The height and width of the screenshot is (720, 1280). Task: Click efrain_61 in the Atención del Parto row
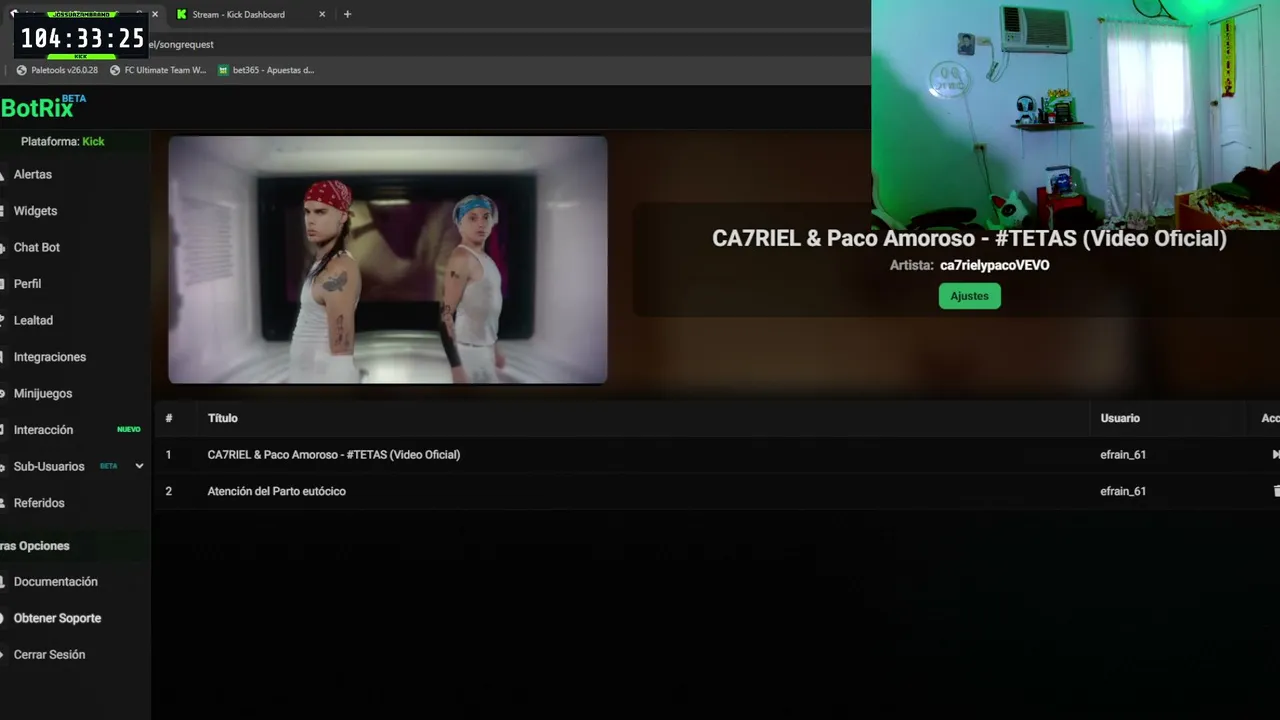pyautogui.click(x=1123, y=491)
